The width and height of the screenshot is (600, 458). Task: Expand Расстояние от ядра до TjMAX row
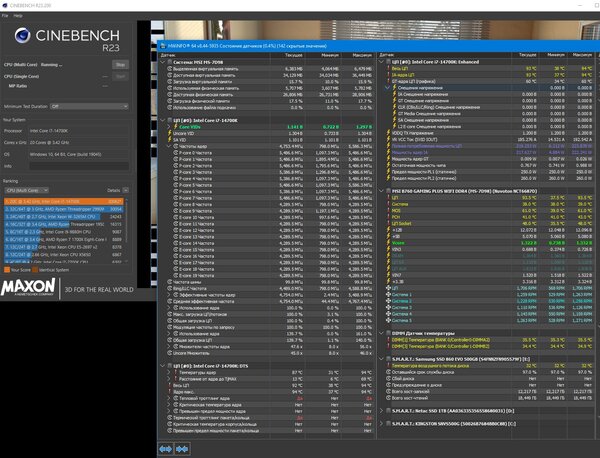pyautogui.click(x=169, y=379)
